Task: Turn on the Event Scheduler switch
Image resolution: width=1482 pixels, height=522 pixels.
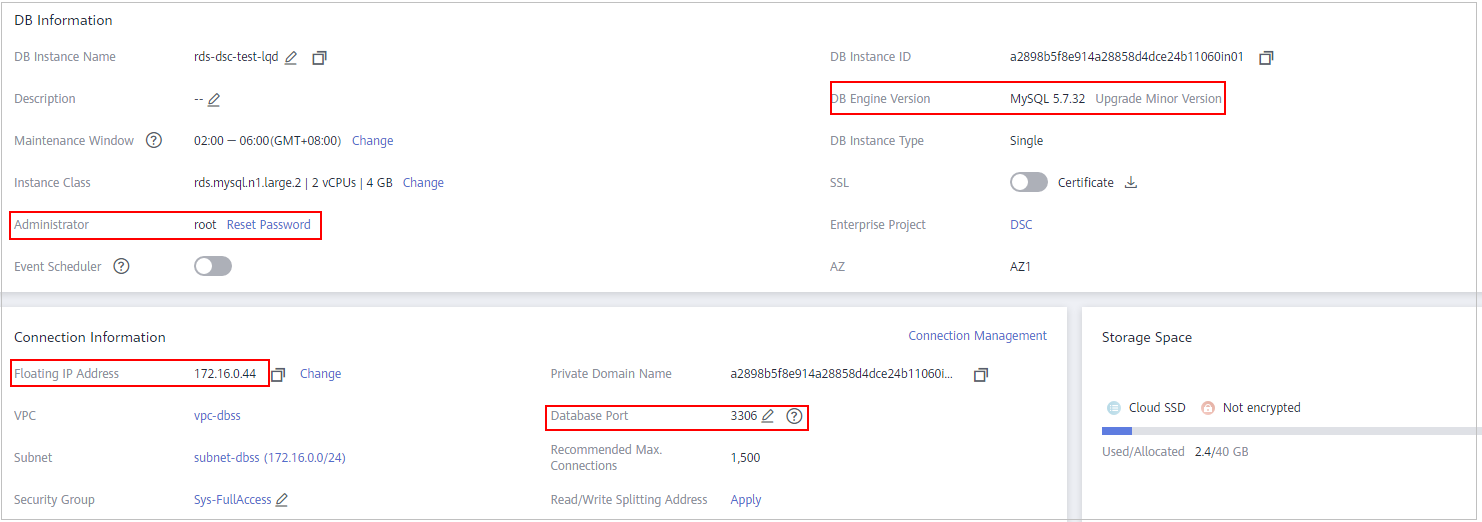Action: click(213, 266)
